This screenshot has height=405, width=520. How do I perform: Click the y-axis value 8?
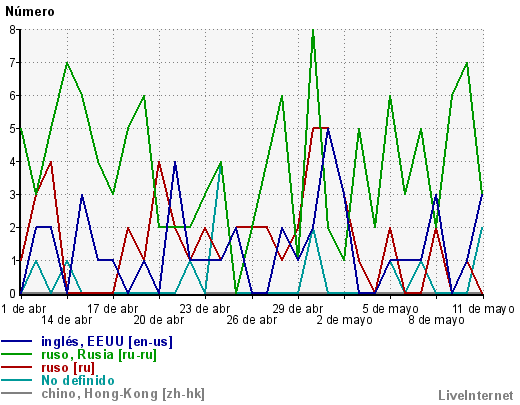pos(13,30)
